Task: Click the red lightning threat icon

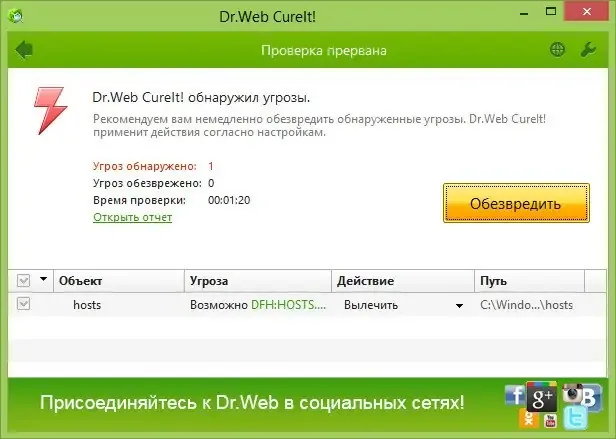Action: point(50,110)
